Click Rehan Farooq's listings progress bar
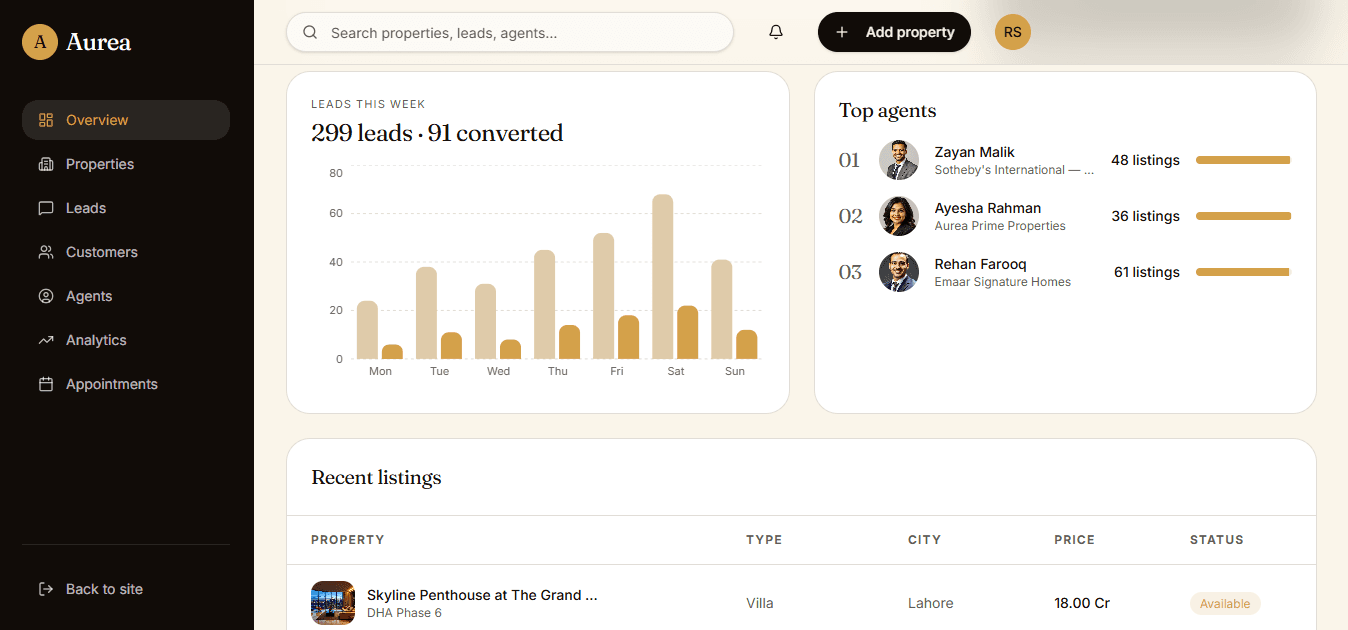The height and width of the screenshot is (630, 1348). coord(1243,272)
